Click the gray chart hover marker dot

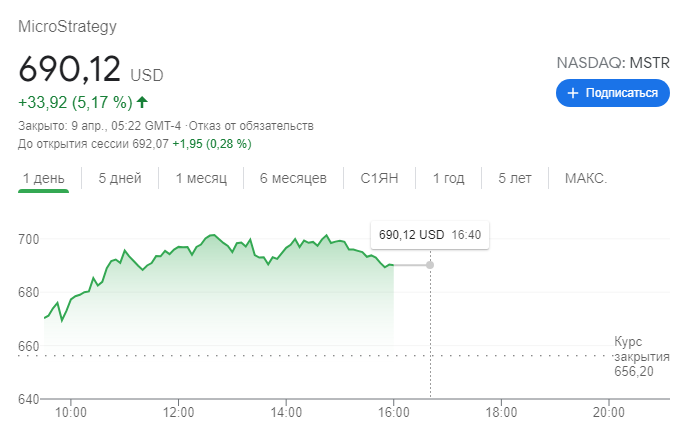[430, 265]
